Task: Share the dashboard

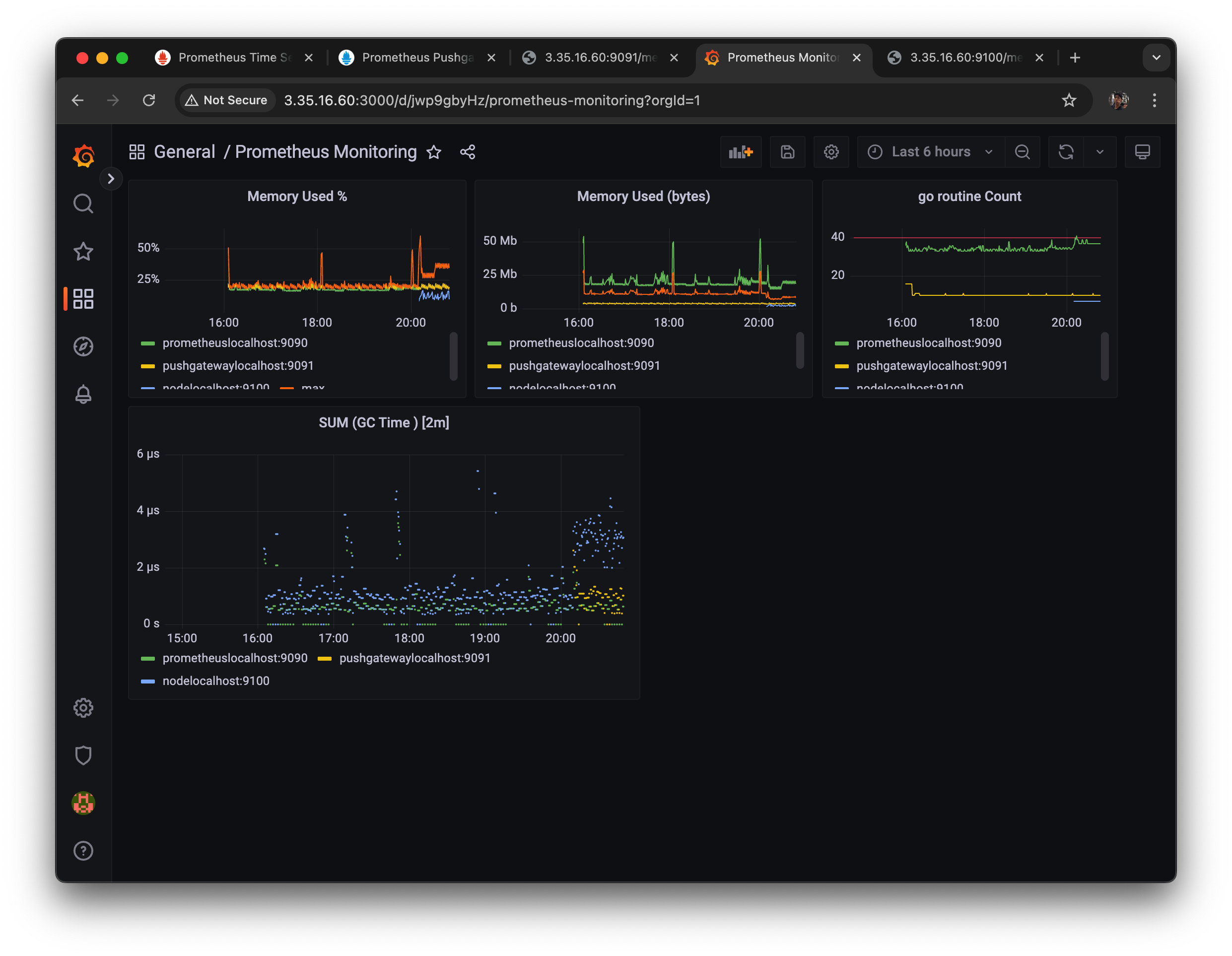Action: click(x=467, y=152)
